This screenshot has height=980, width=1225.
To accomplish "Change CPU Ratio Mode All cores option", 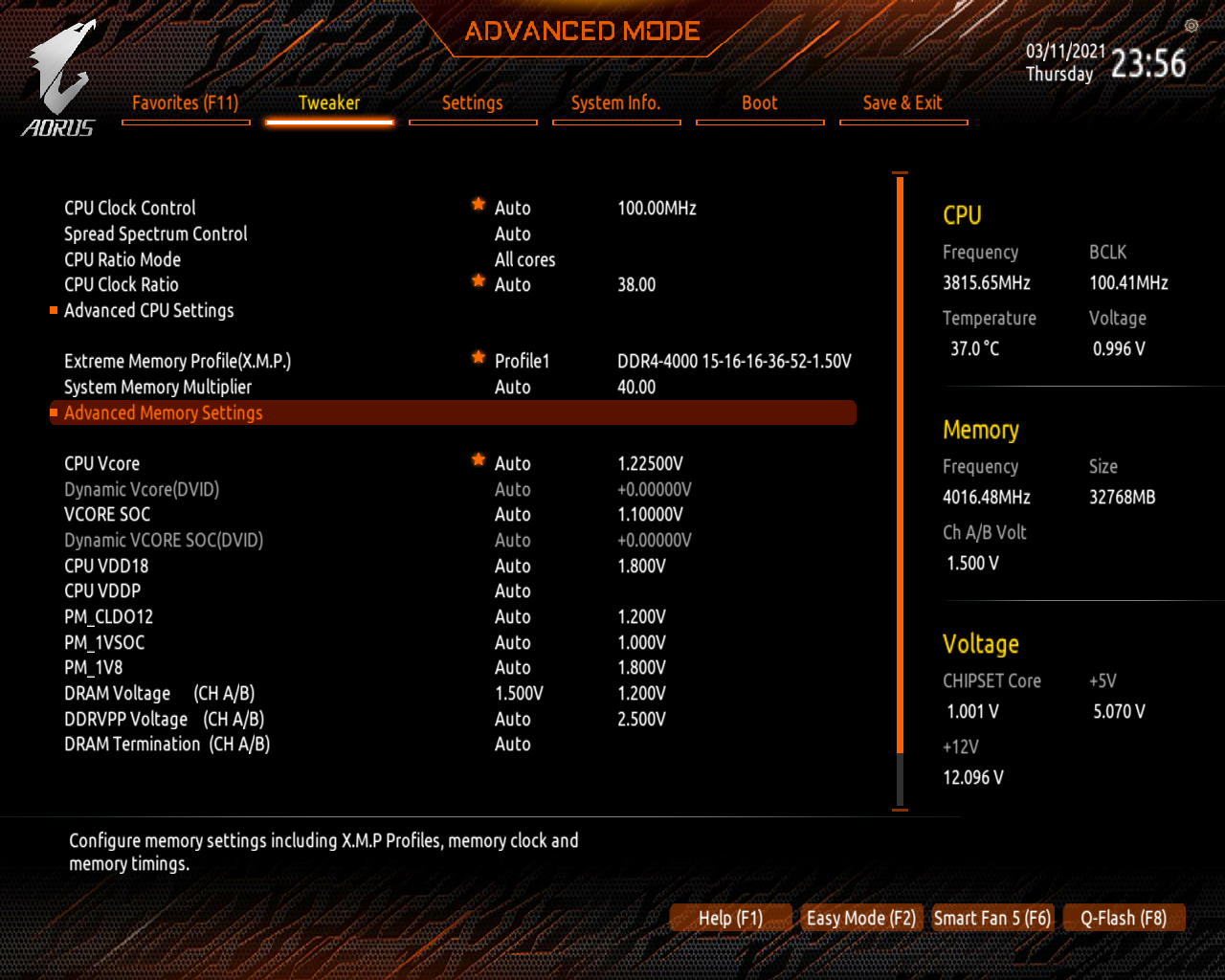I will (525, 259).
